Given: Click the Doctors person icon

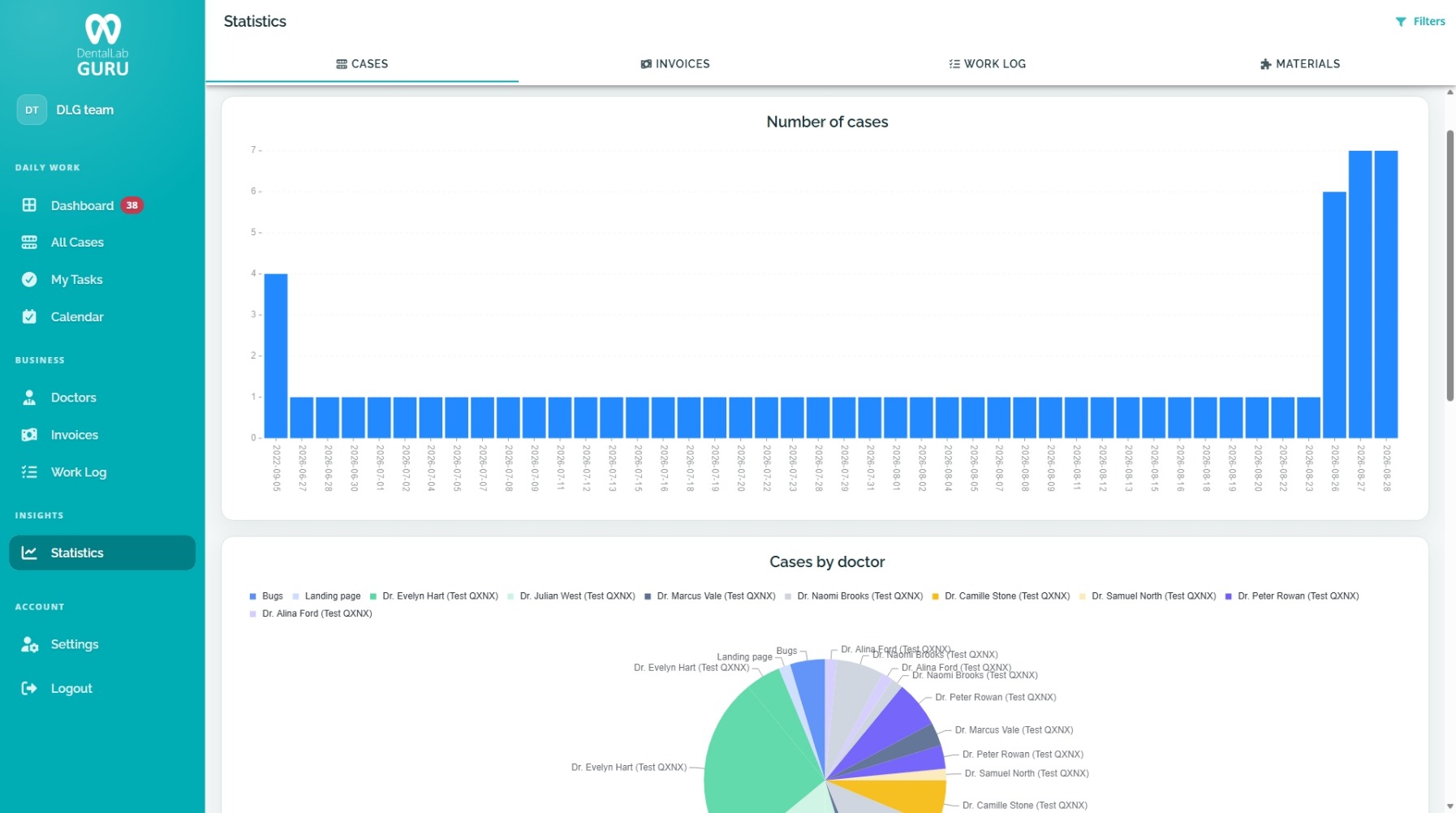Looking at the screenshot, I should [29, 398].
